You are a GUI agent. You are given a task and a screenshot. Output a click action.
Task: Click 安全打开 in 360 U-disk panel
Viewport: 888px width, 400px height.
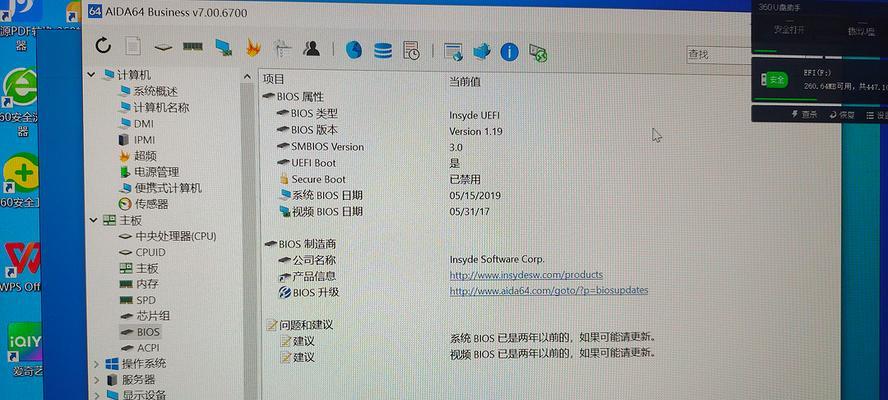(x=788, y=29)
